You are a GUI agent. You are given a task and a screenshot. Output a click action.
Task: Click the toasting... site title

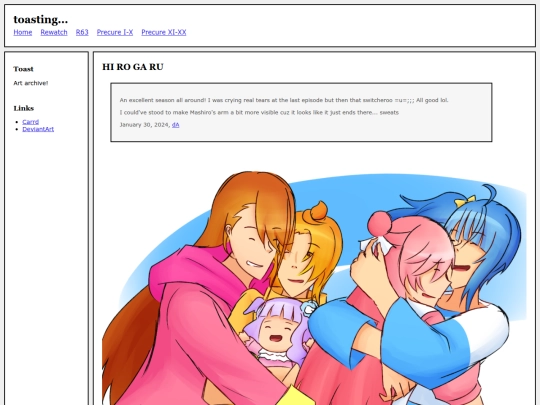pos(41,20)
